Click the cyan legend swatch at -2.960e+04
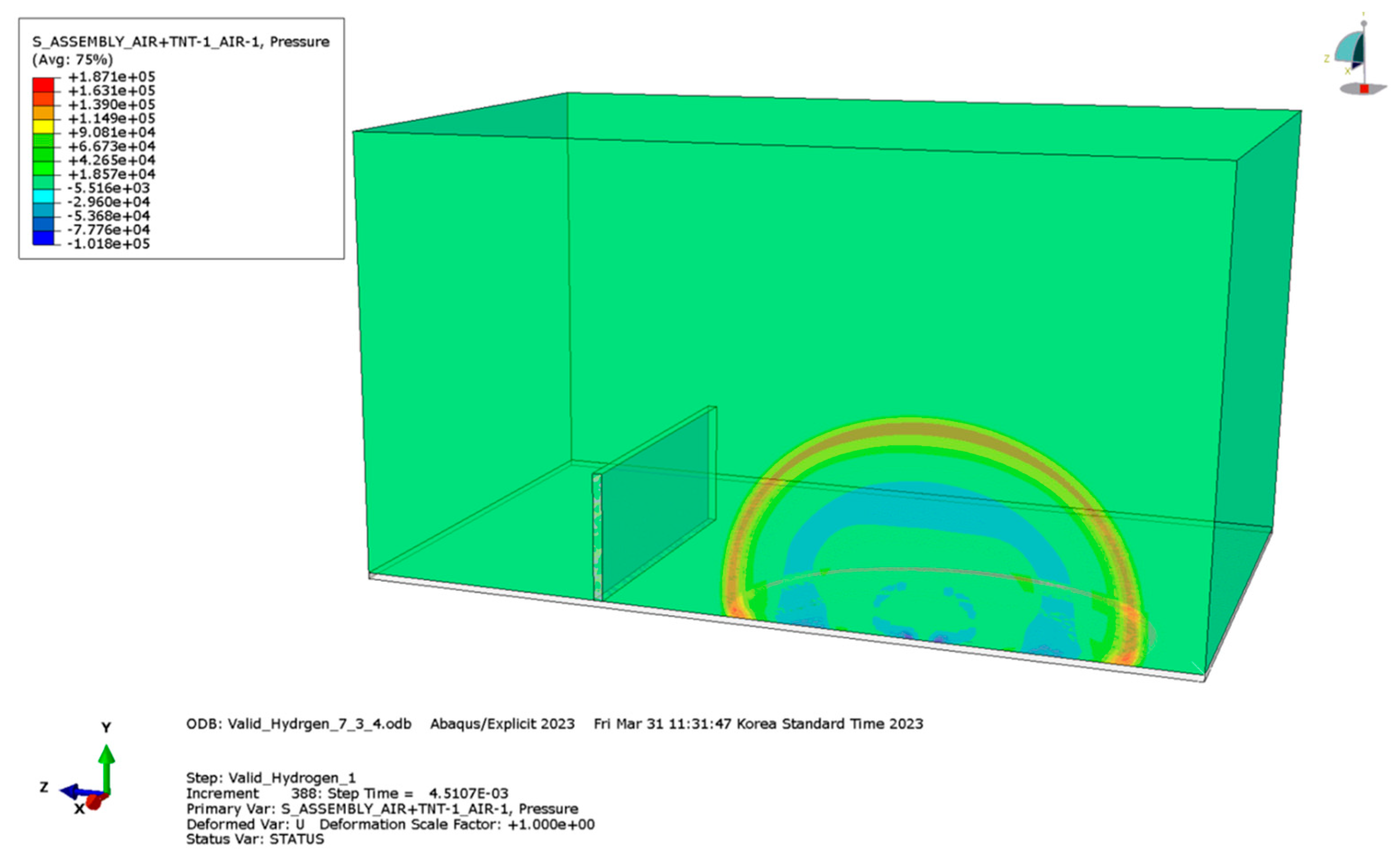1400x857 pixels. 43,196
